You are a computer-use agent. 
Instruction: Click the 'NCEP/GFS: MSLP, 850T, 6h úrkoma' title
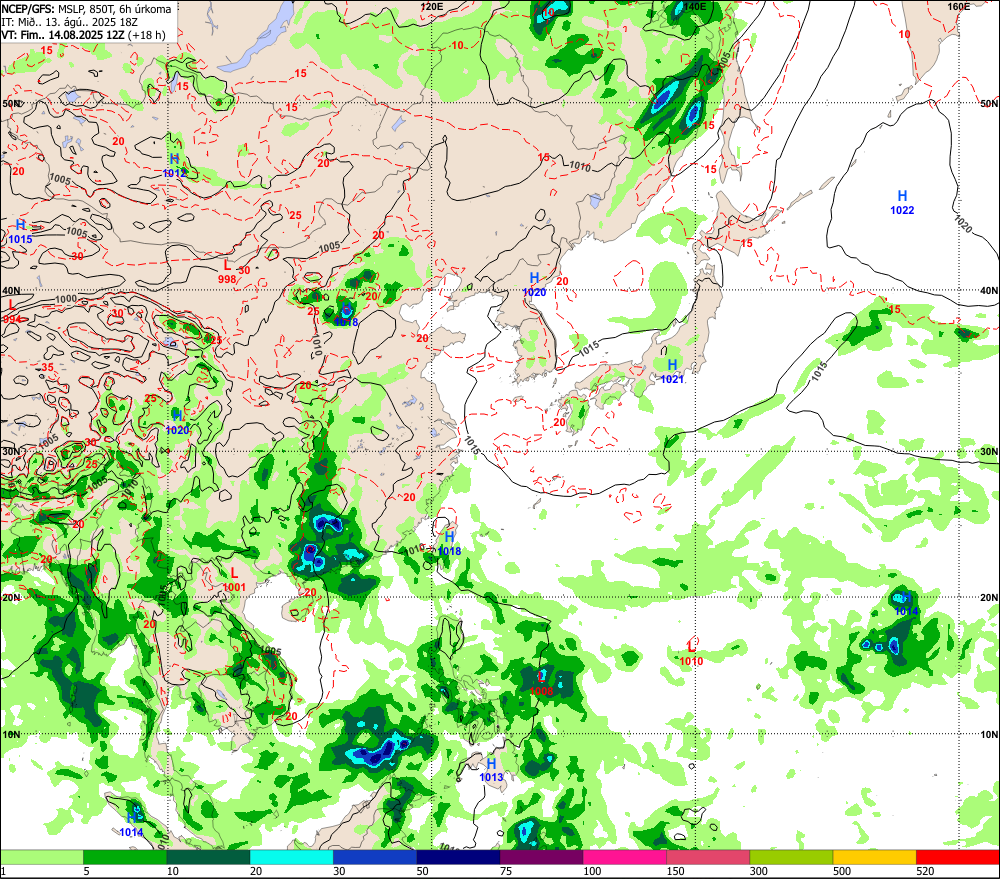(87, 9)
